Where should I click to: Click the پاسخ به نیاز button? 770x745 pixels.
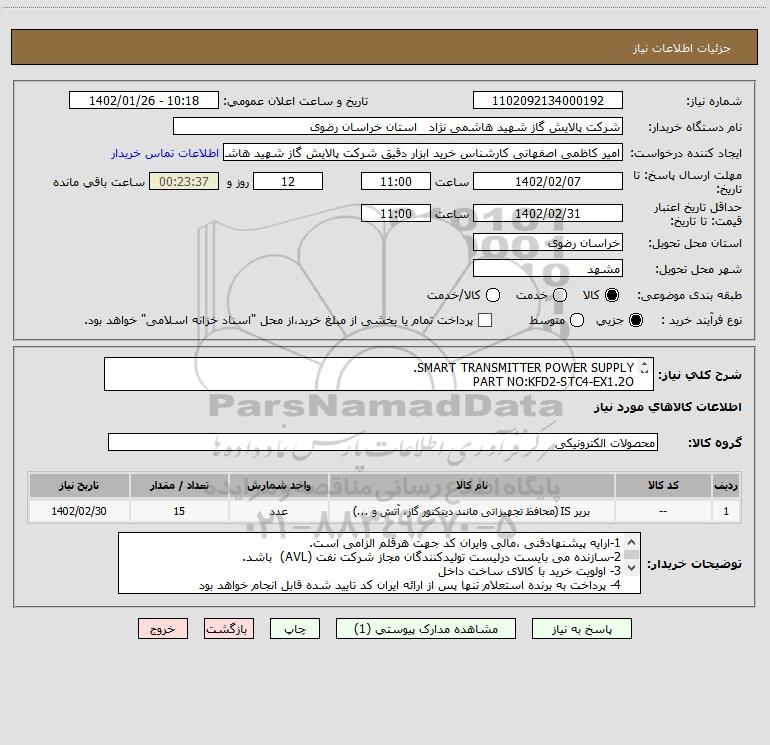click(x=581, y=629)
